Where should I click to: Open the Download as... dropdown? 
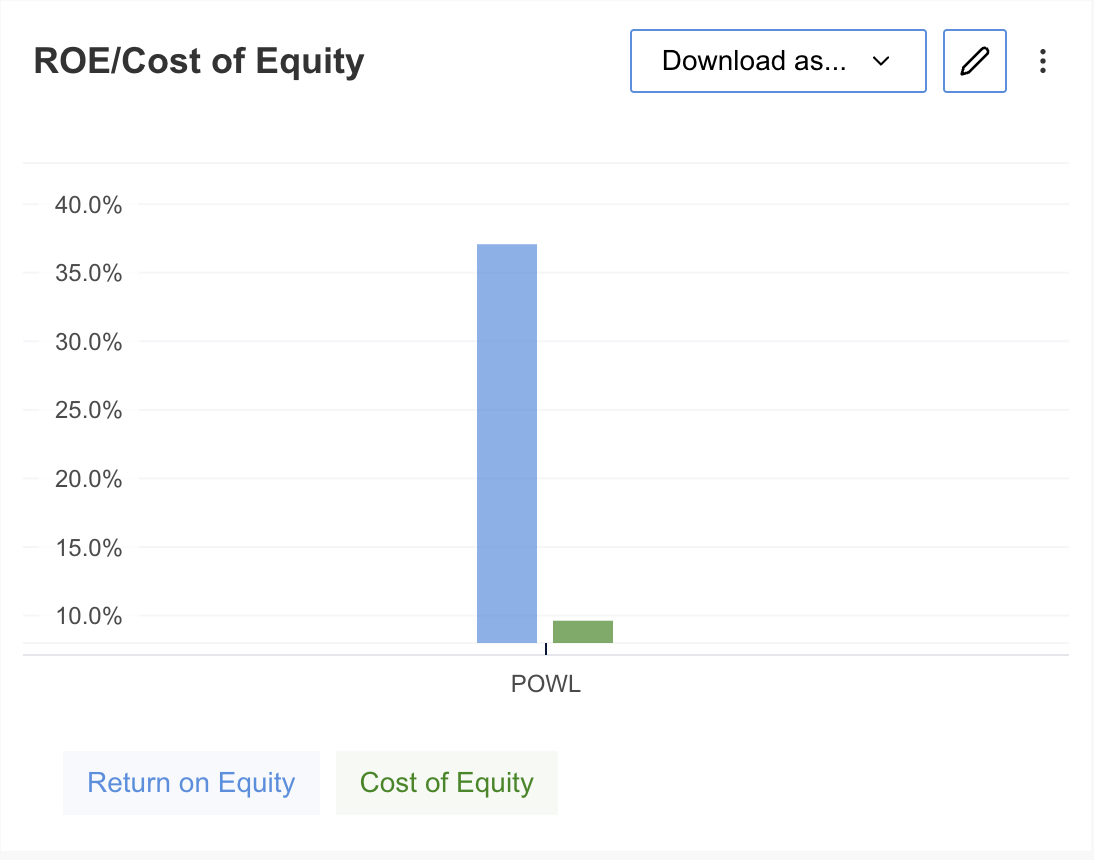pos(778,61)
